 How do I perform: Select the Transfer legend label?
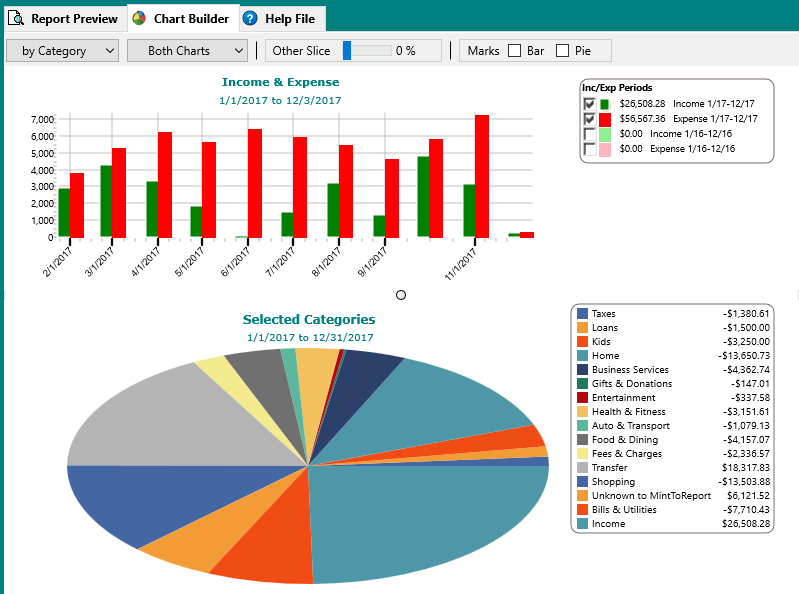[x=609, y=468]
